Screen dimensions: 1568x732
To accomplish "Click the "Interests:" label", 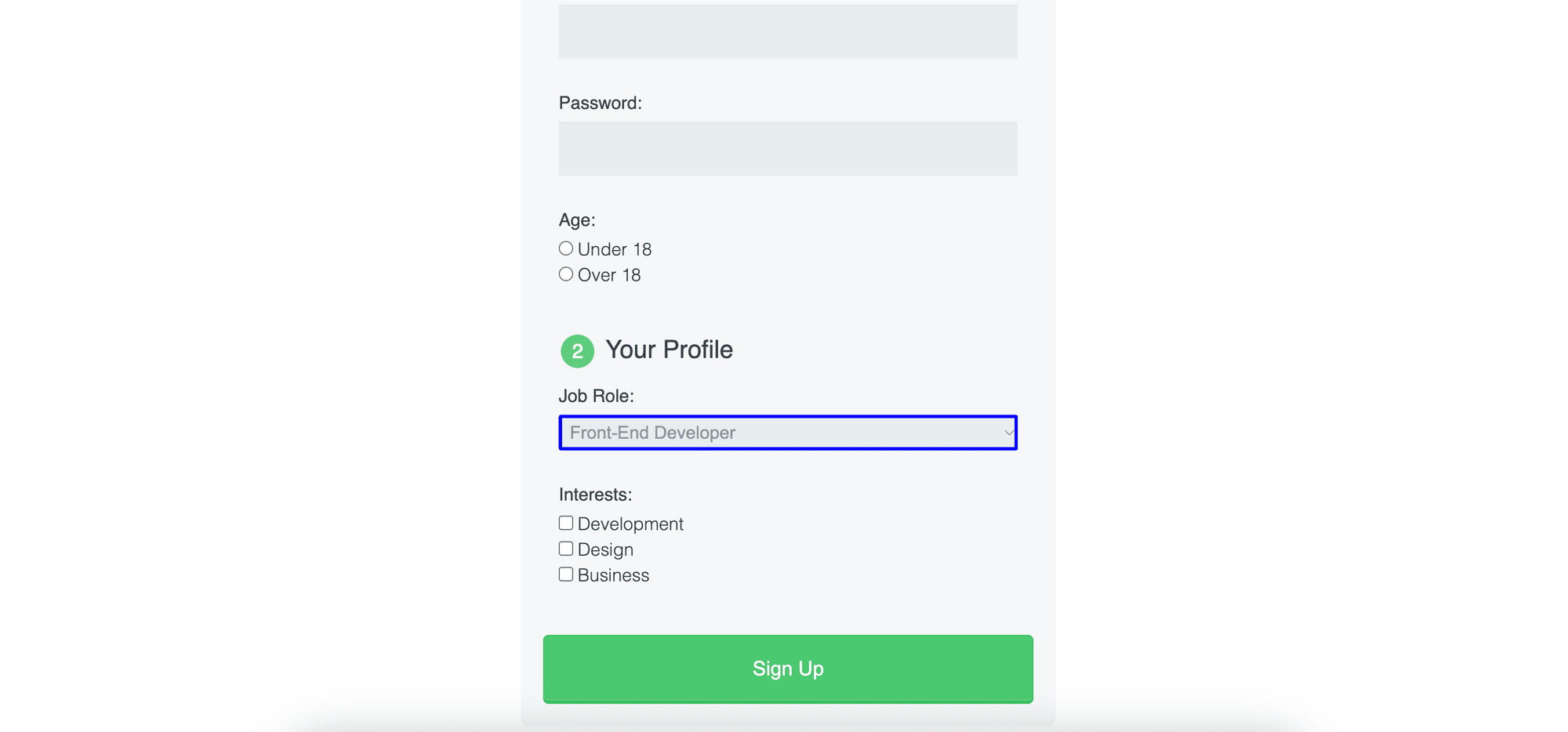I will tap(596, 494).
